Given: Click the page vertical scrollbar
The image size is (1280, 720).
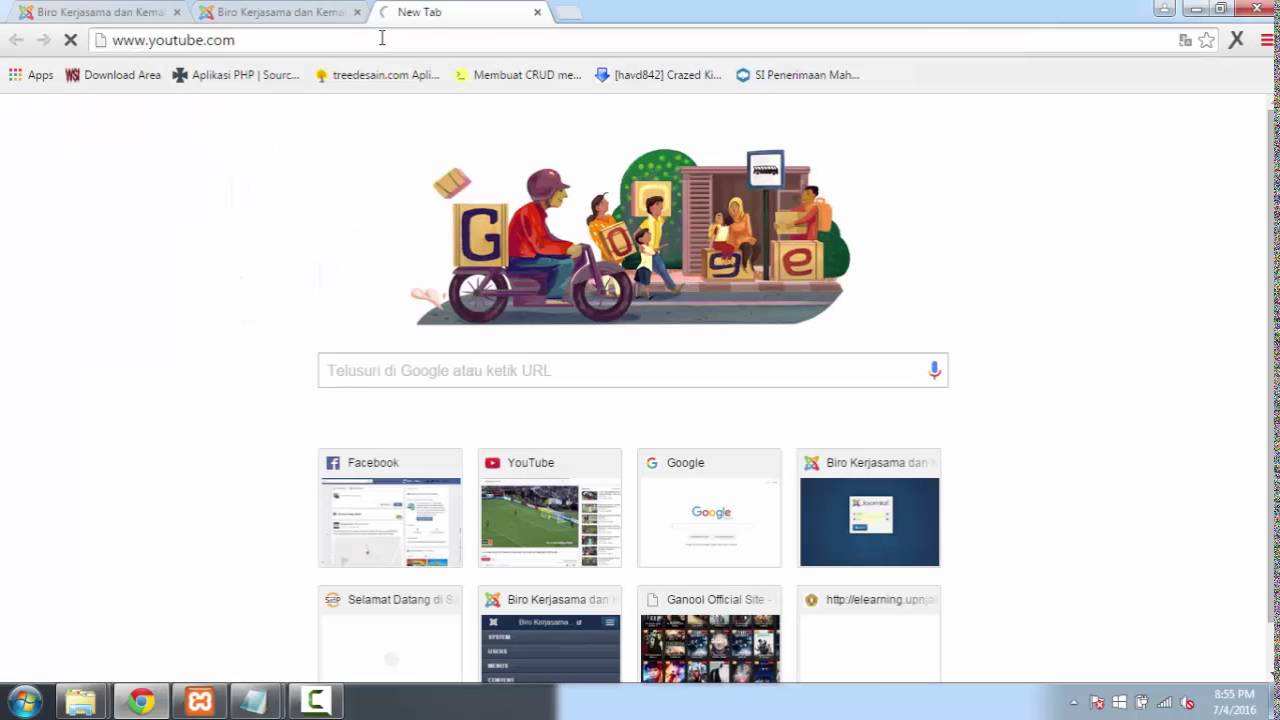Looking at the screenshot, I should pyautogui.click(x=1273, y=388).
